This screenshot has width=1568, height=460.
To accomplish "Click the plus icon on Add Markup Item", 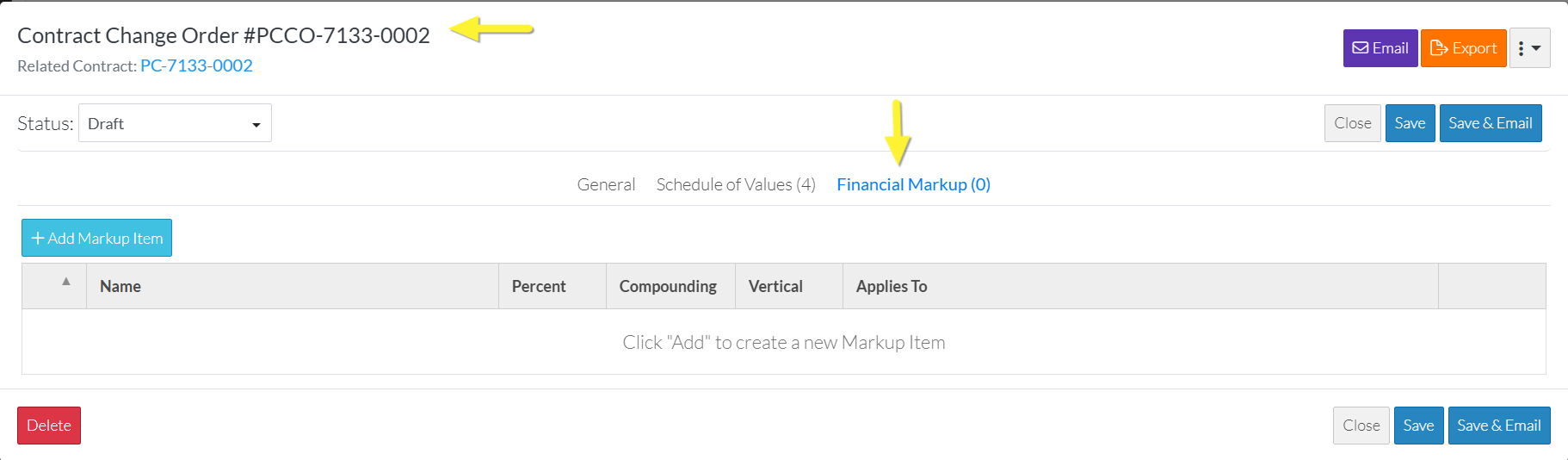I will tap(38, 239).
